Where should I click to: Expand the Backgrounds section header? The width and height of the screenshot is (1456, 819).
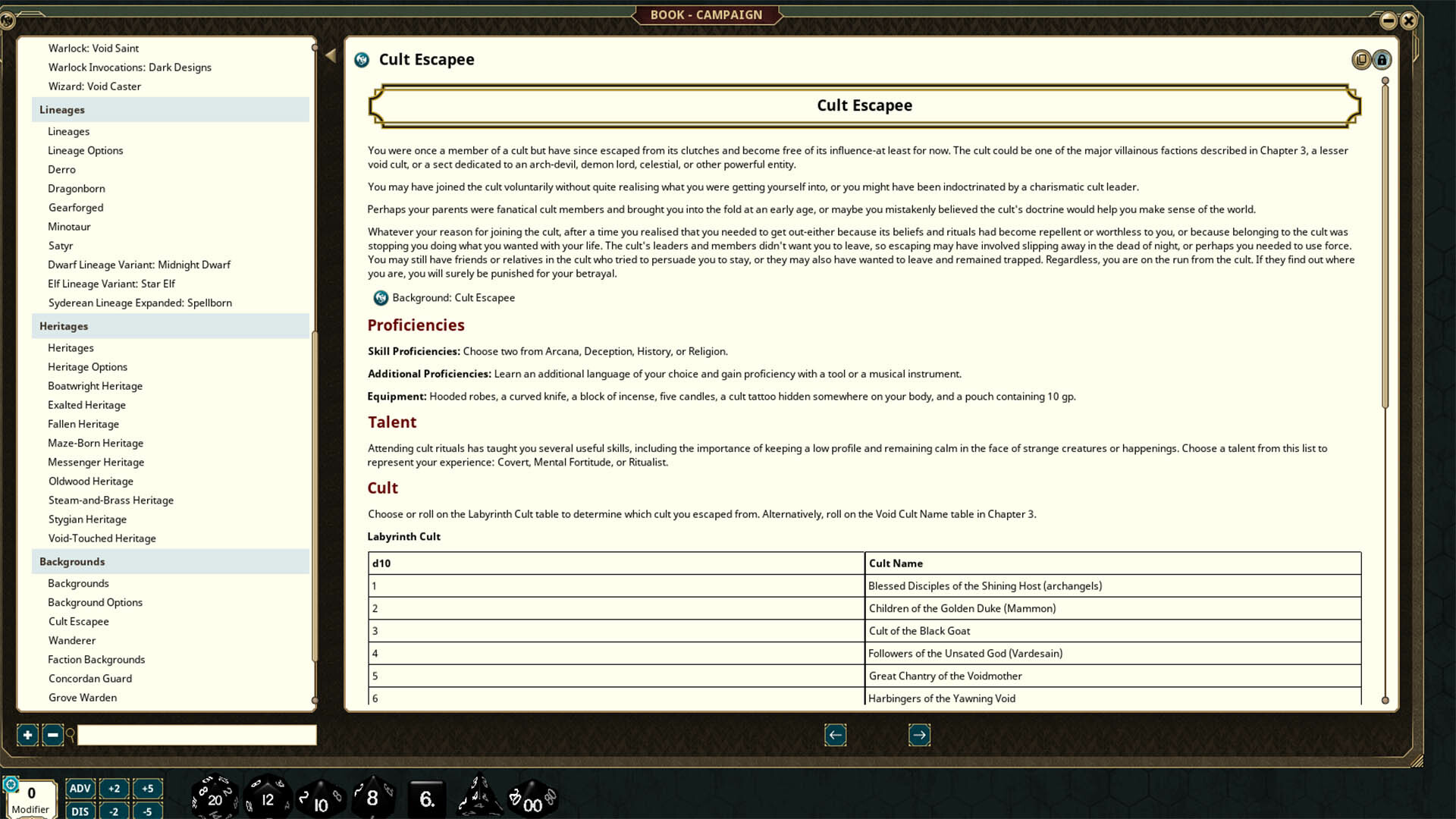pos(72,561)
